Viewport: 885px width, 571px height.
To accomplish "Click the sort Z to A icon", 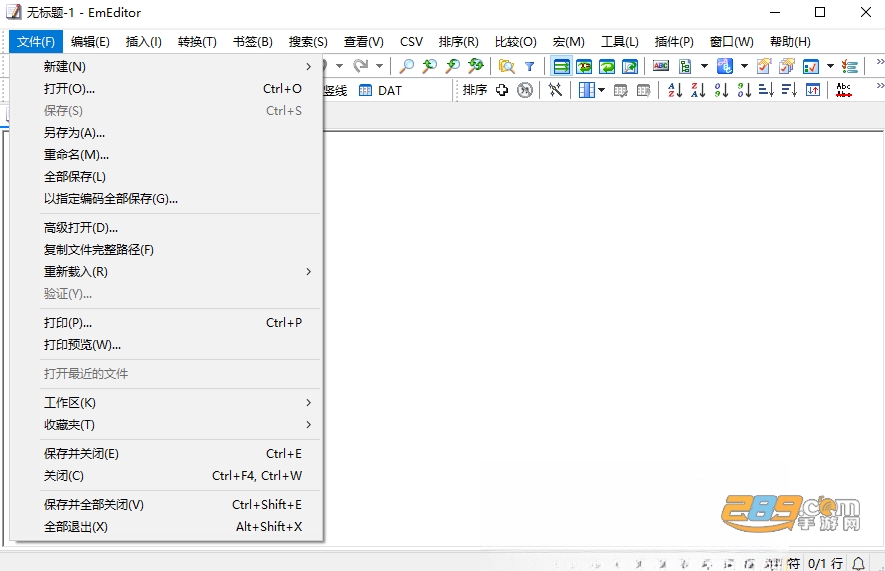I will pos(698,90).
